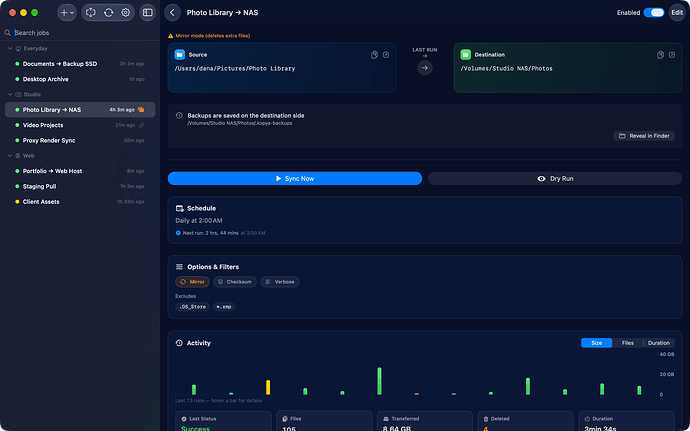
Task: Click the green Destination folder icon
Action: tap(466, 55)
